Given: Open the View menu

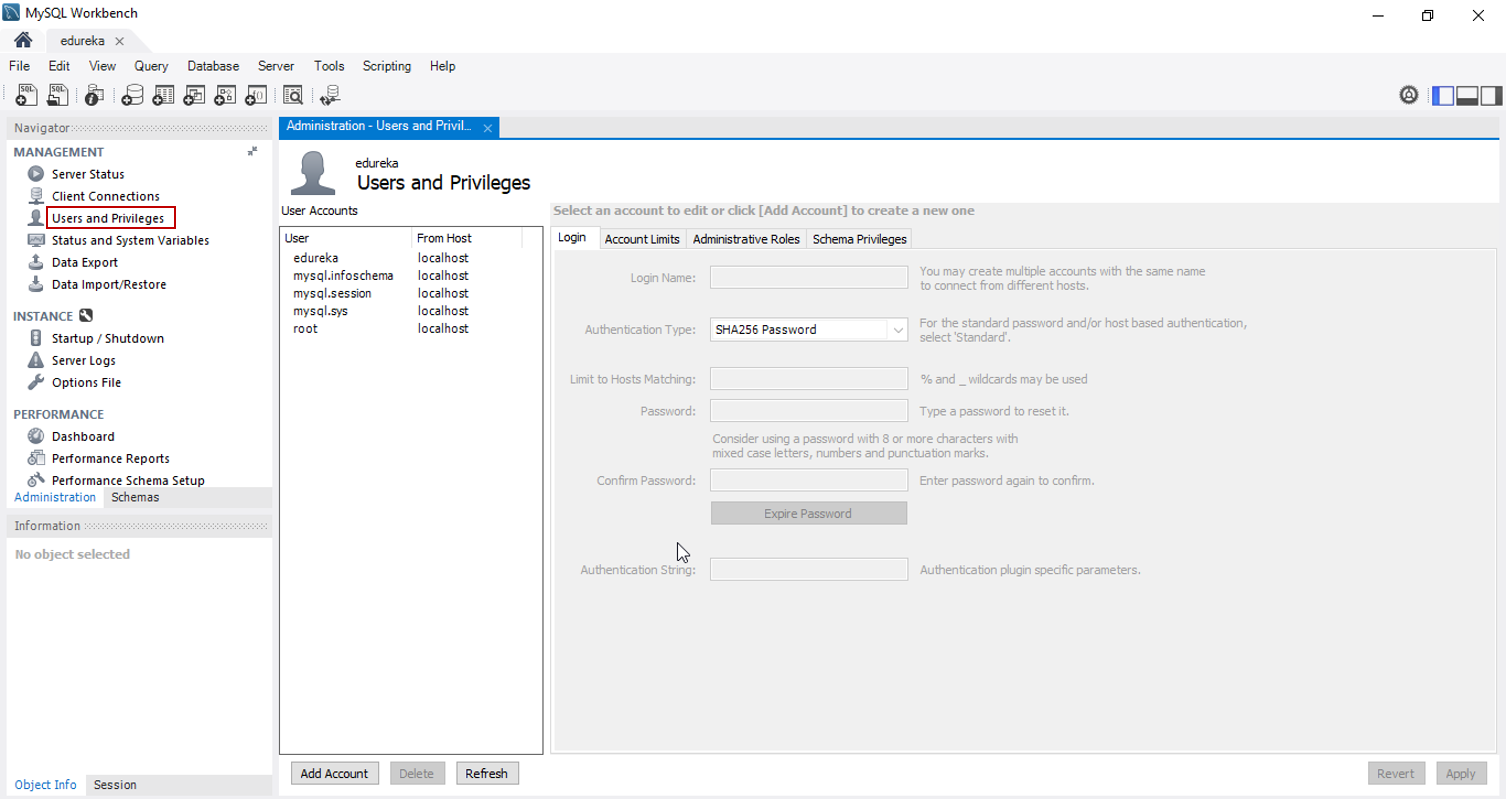Looking at the screenshot, I should 102,66.
